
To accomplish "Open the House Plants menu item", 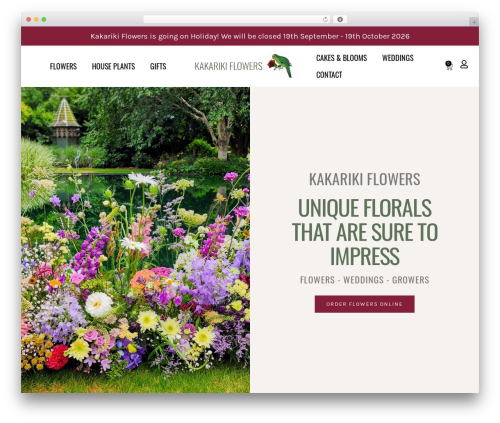I will click(x=113, y=66).
